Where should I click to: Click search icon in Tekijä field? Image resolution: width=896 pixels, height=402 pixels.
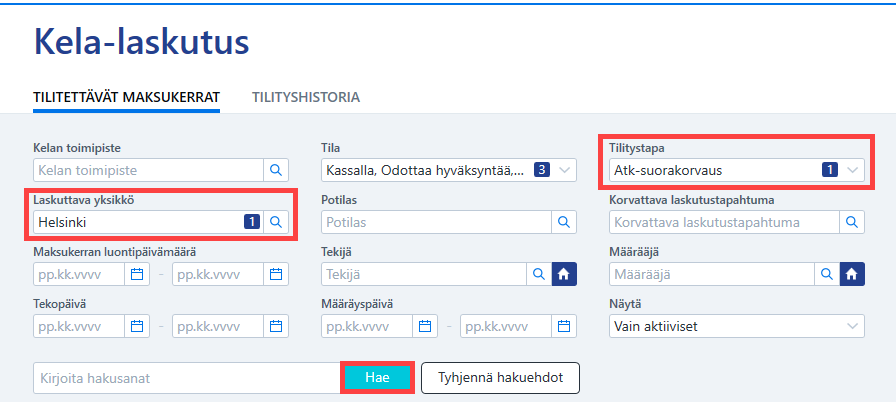coord(539,274)
